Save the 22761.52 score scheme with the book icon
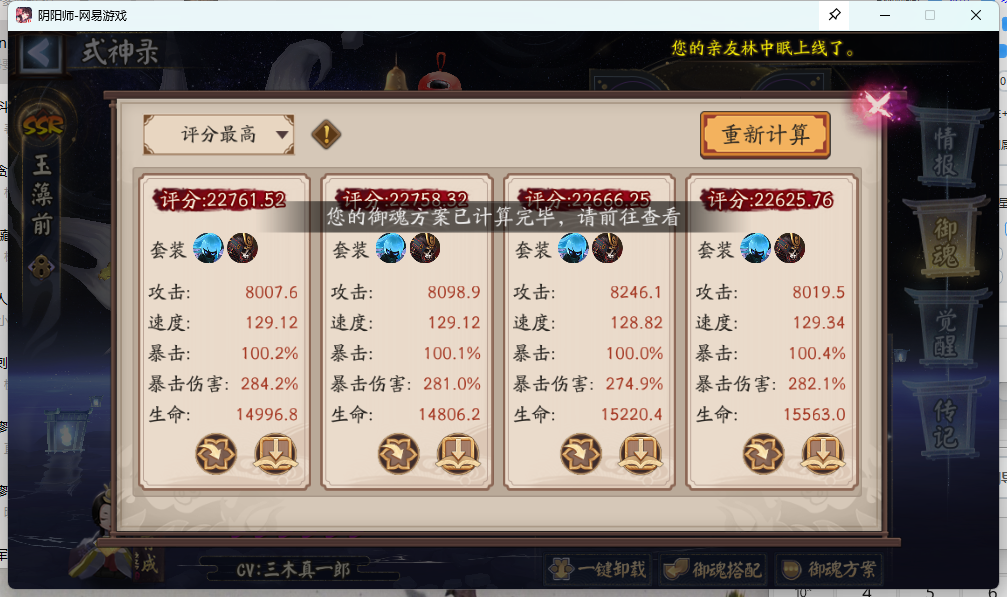Viewport: 1007px width, 597px height. (275, 454)
